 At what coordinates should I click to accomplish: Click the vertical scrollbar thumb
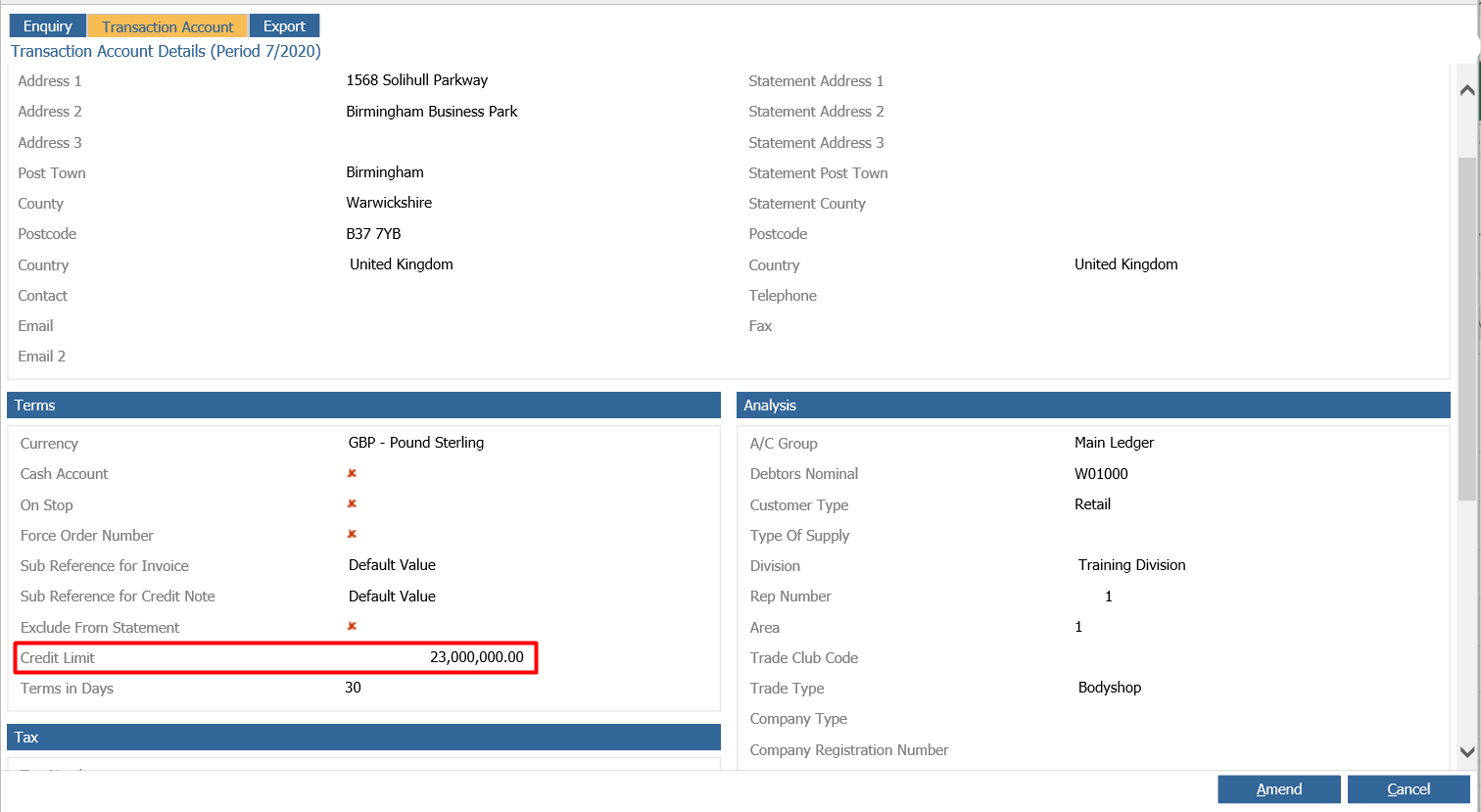tap(1466, 328)
